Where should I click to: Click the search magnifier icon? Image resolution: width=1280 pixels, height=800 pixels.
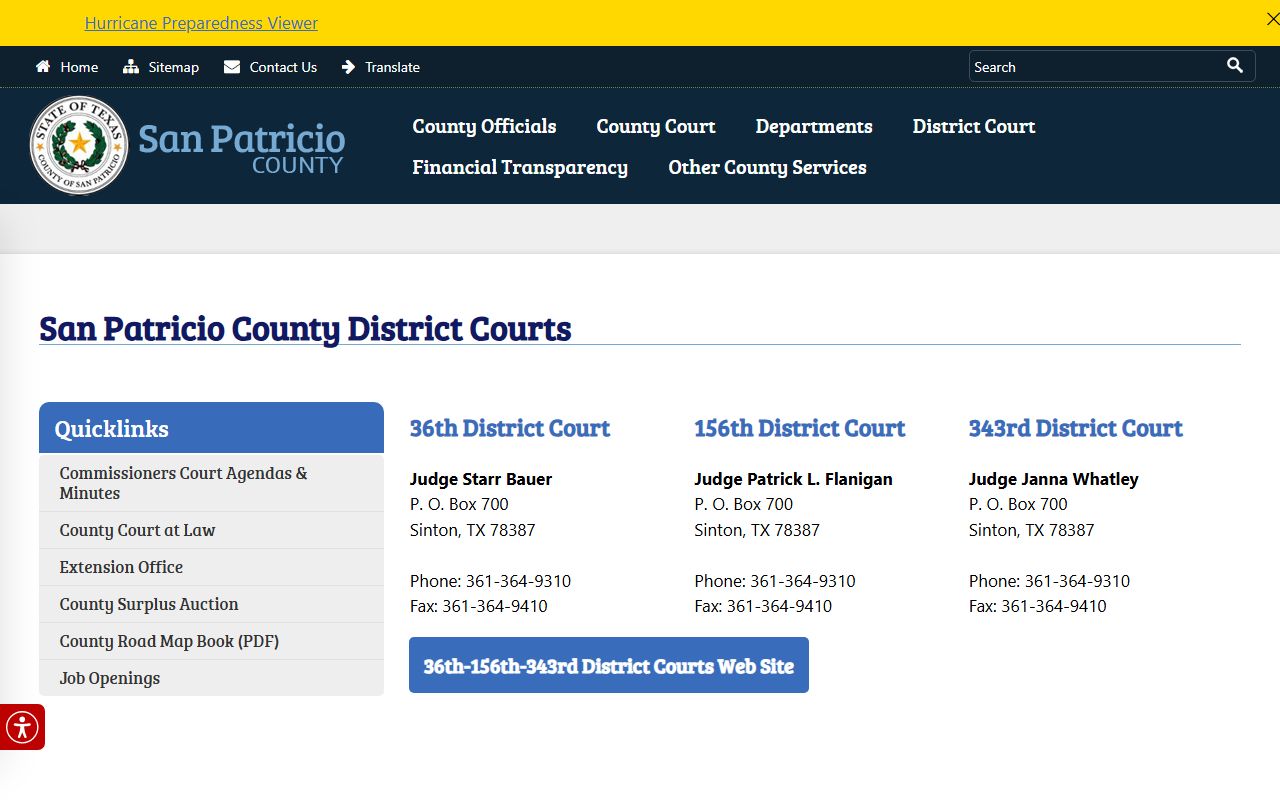click(x=1235, y=65)
